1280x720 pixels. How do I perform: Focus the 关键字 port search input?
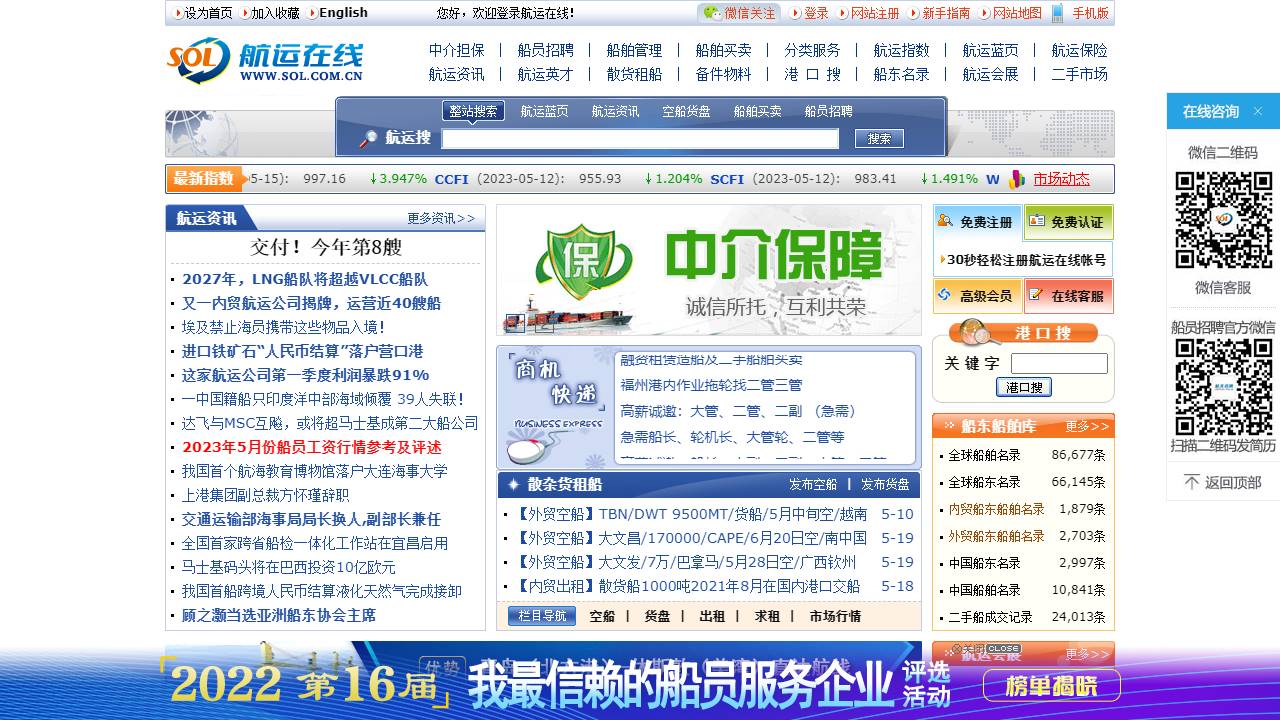click(x=1059, y=363)
